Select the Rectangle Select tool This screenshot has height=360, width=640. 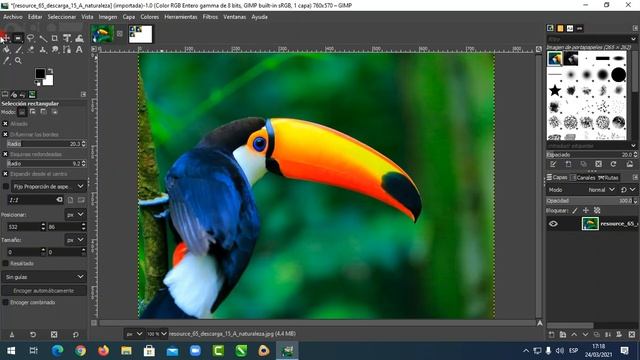pyautogui.click(x=18, y=38)
